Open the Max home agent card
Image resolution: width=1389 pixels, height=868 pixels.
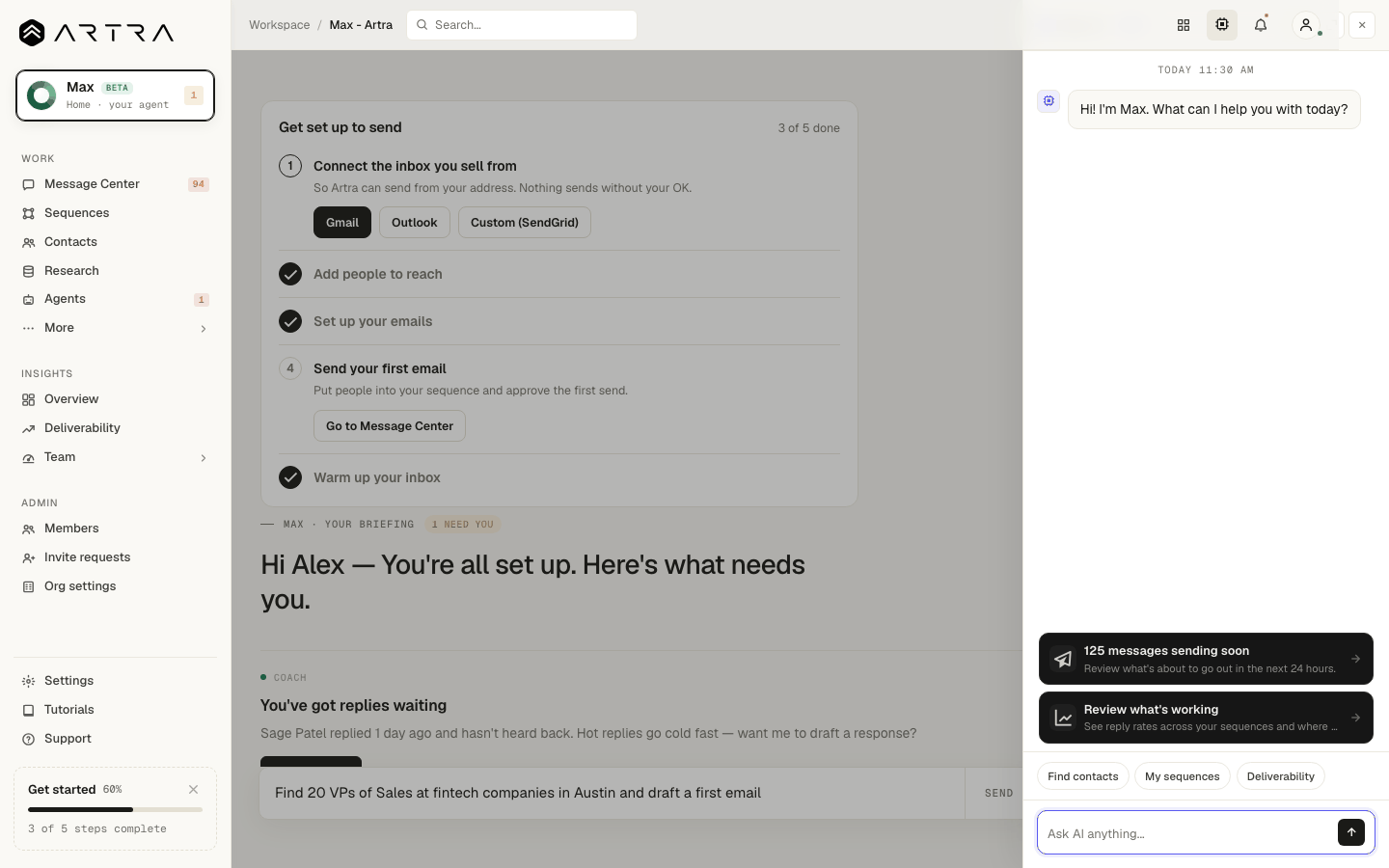(x=115, y=95)
